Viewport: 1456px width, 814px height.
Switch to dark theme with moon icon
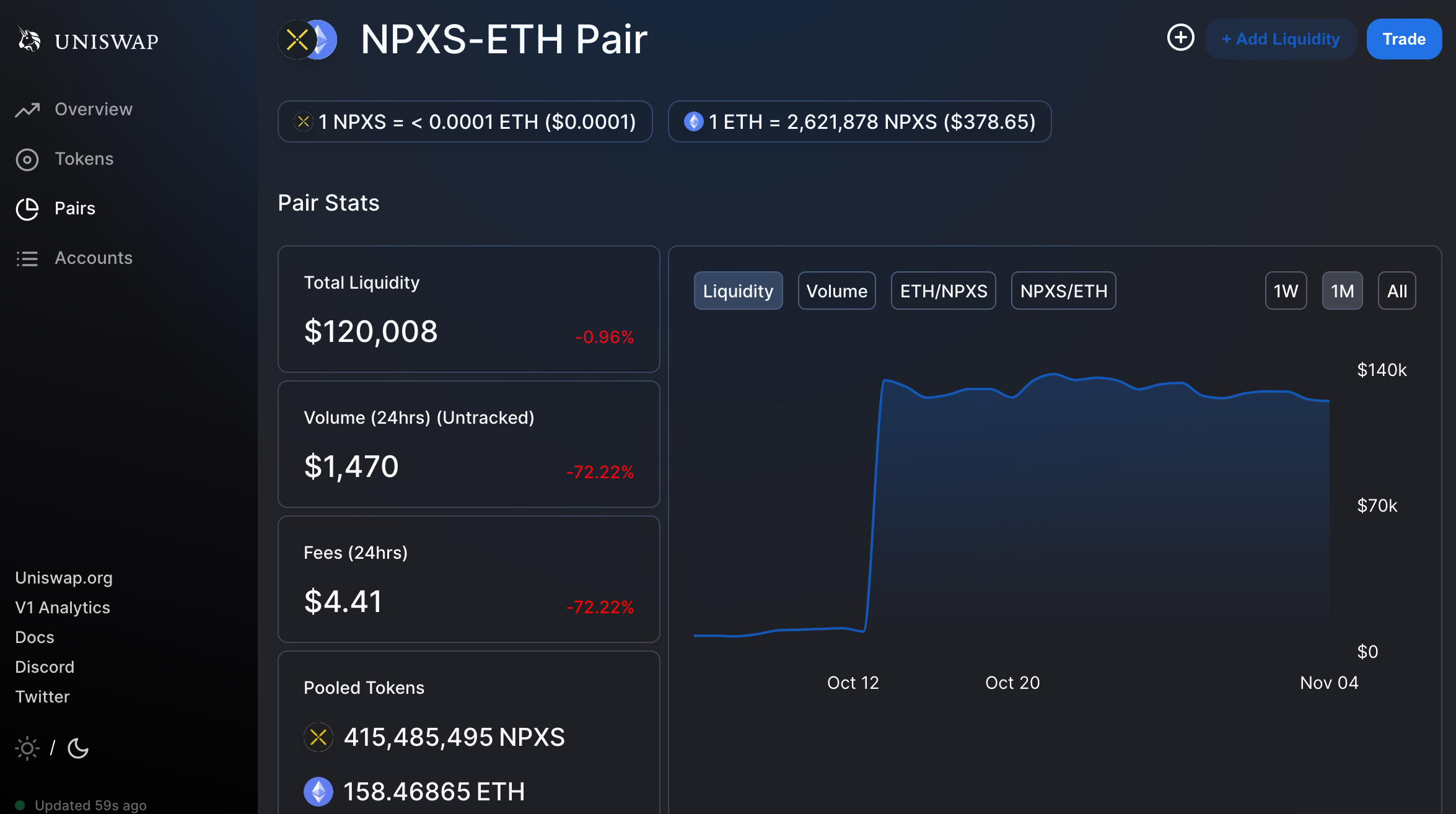(x=78, y=748)
